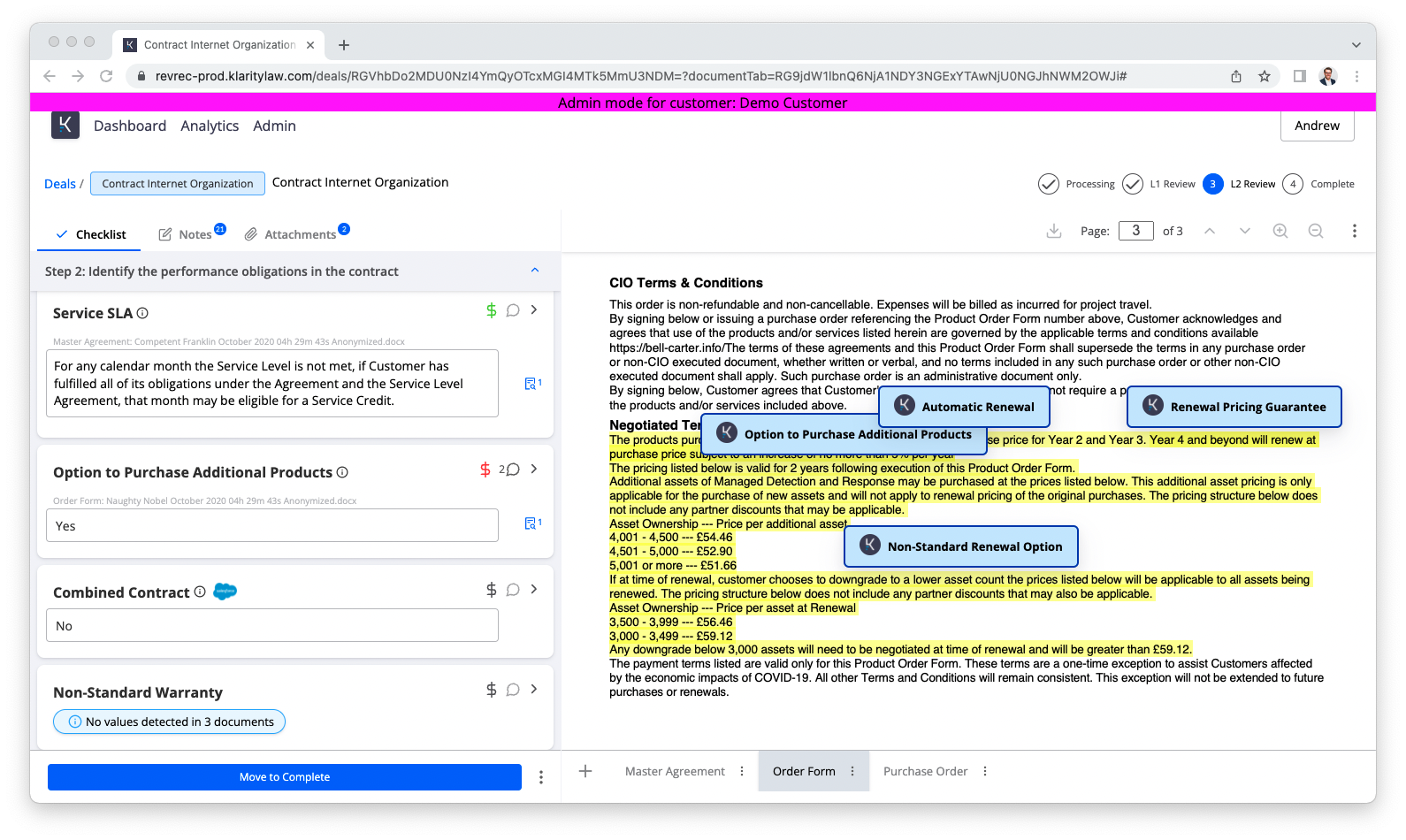
Task: Click the Option to Purchase 'Yes' value field
Action: point(271,525)
